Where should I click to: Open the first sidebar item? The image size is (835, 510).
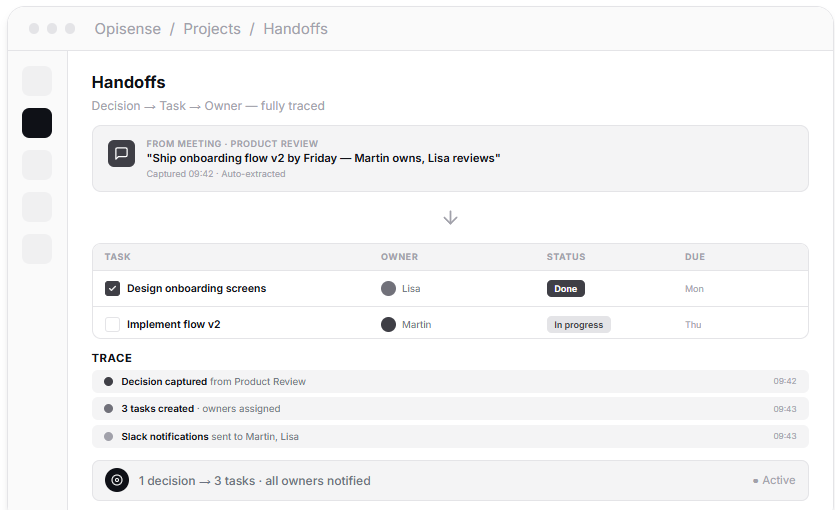(37, 81)
